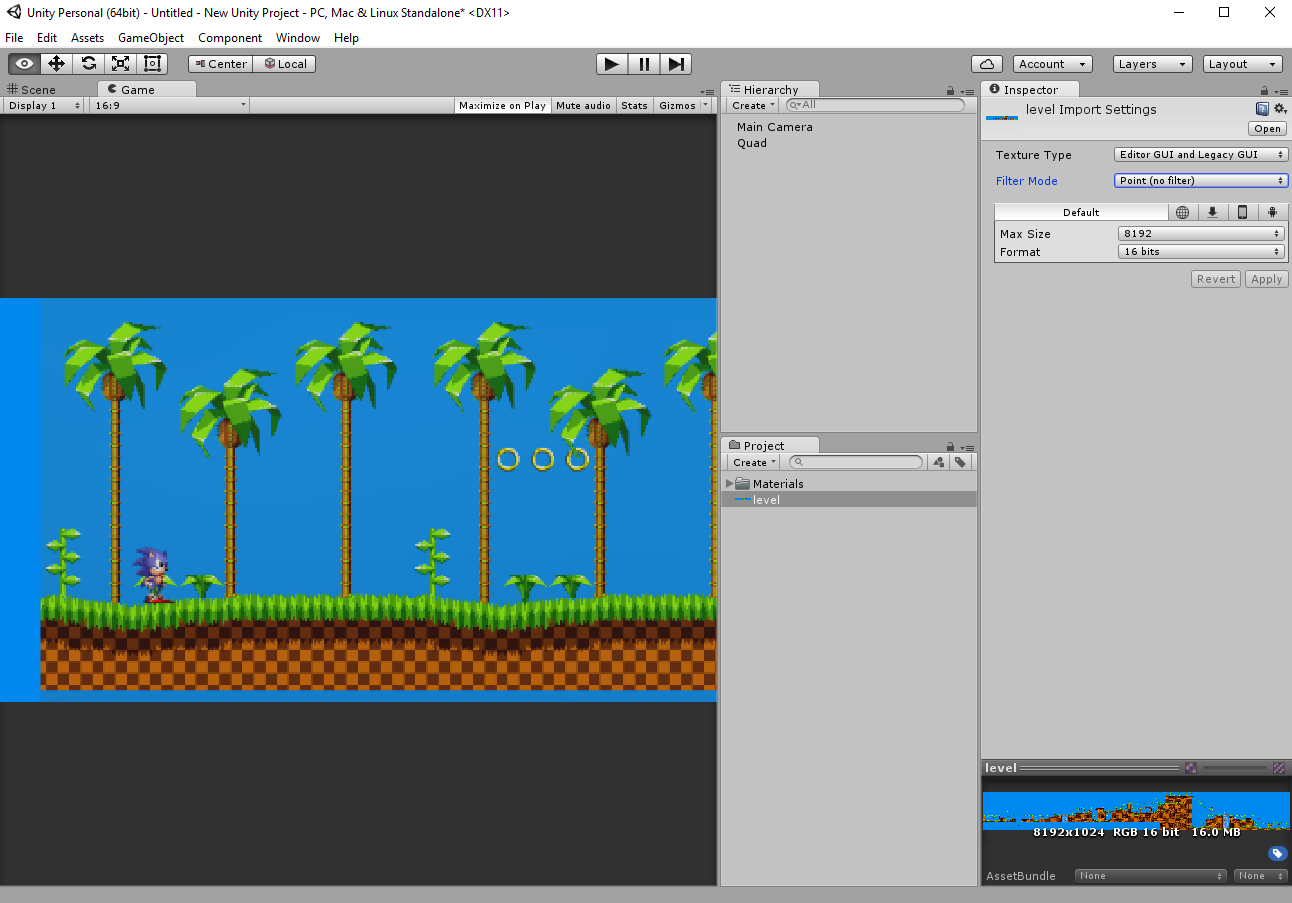Open the Max Size dropdown
Image resolution: width=1292 pixels, height=903 pixels.
coord(1201,234)
